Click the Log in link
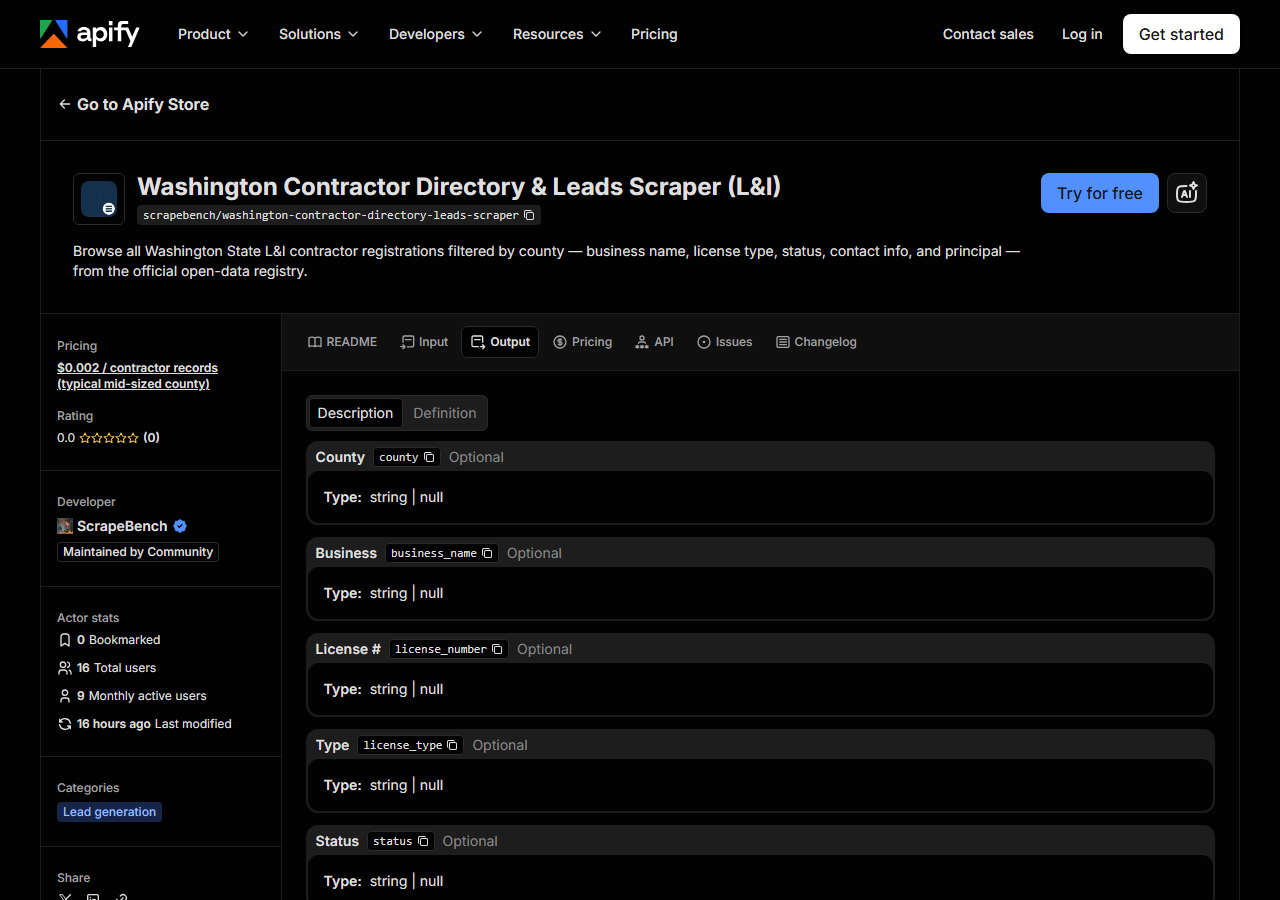Viewport: 1280px width, 900px height. 1082,34
